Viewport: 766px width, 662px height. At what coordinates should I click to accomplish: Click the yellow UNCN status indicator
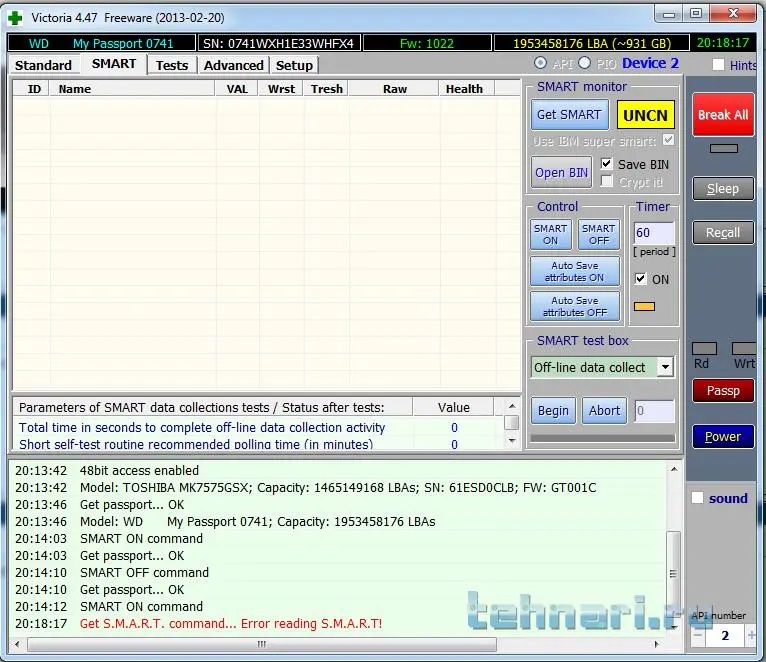[x=645, y=115]
